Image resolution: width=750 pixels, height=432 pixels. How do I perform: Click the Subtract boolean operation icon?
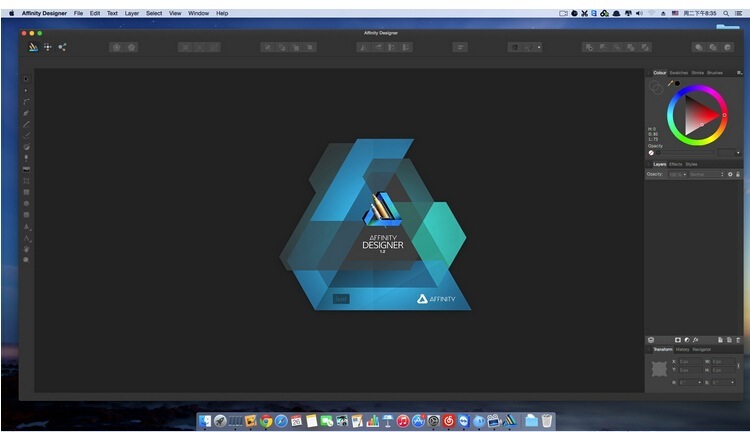[x=603, y=47]
